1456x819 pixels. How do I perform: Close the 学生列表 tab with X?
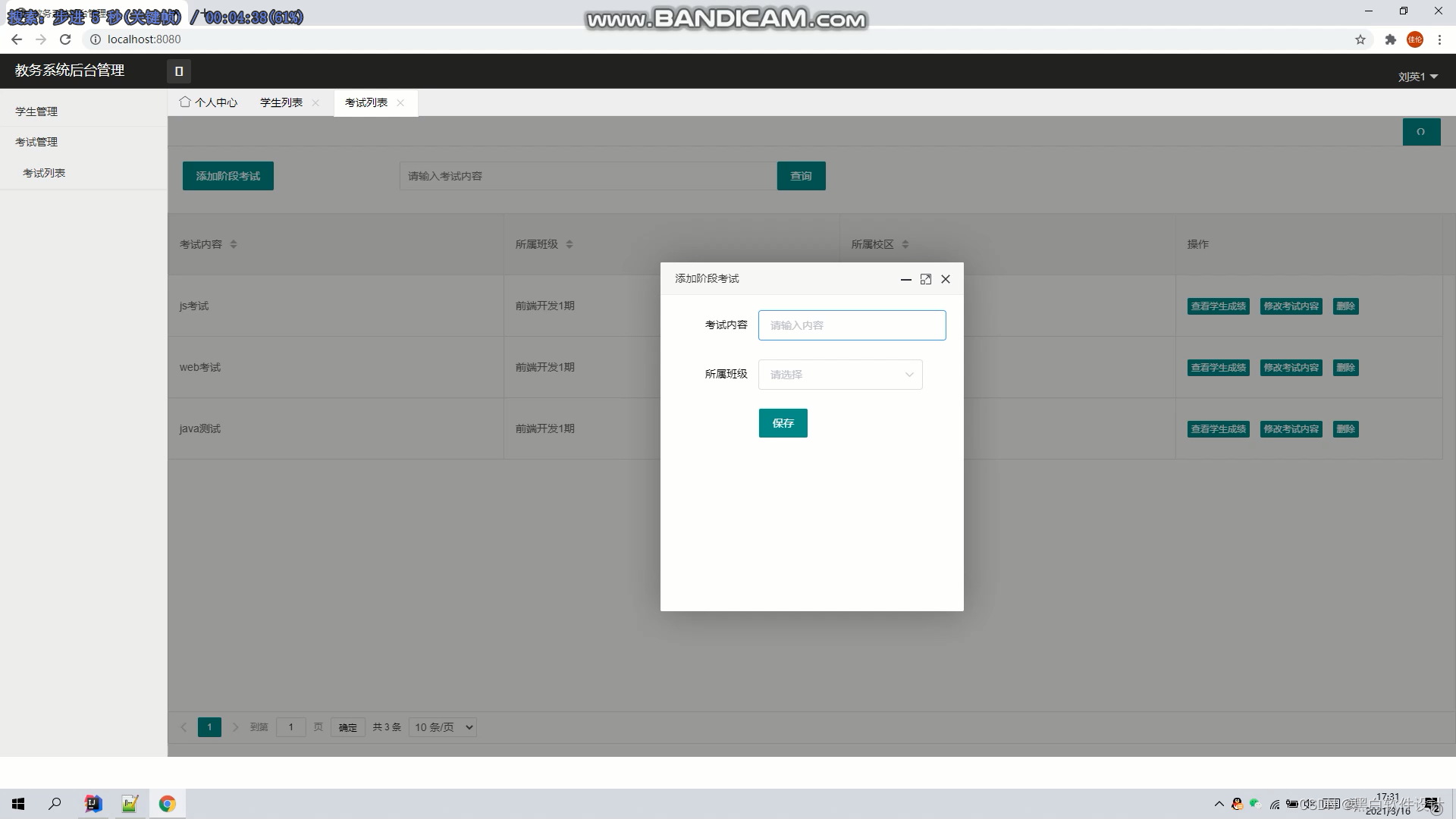tap(315, 103)
